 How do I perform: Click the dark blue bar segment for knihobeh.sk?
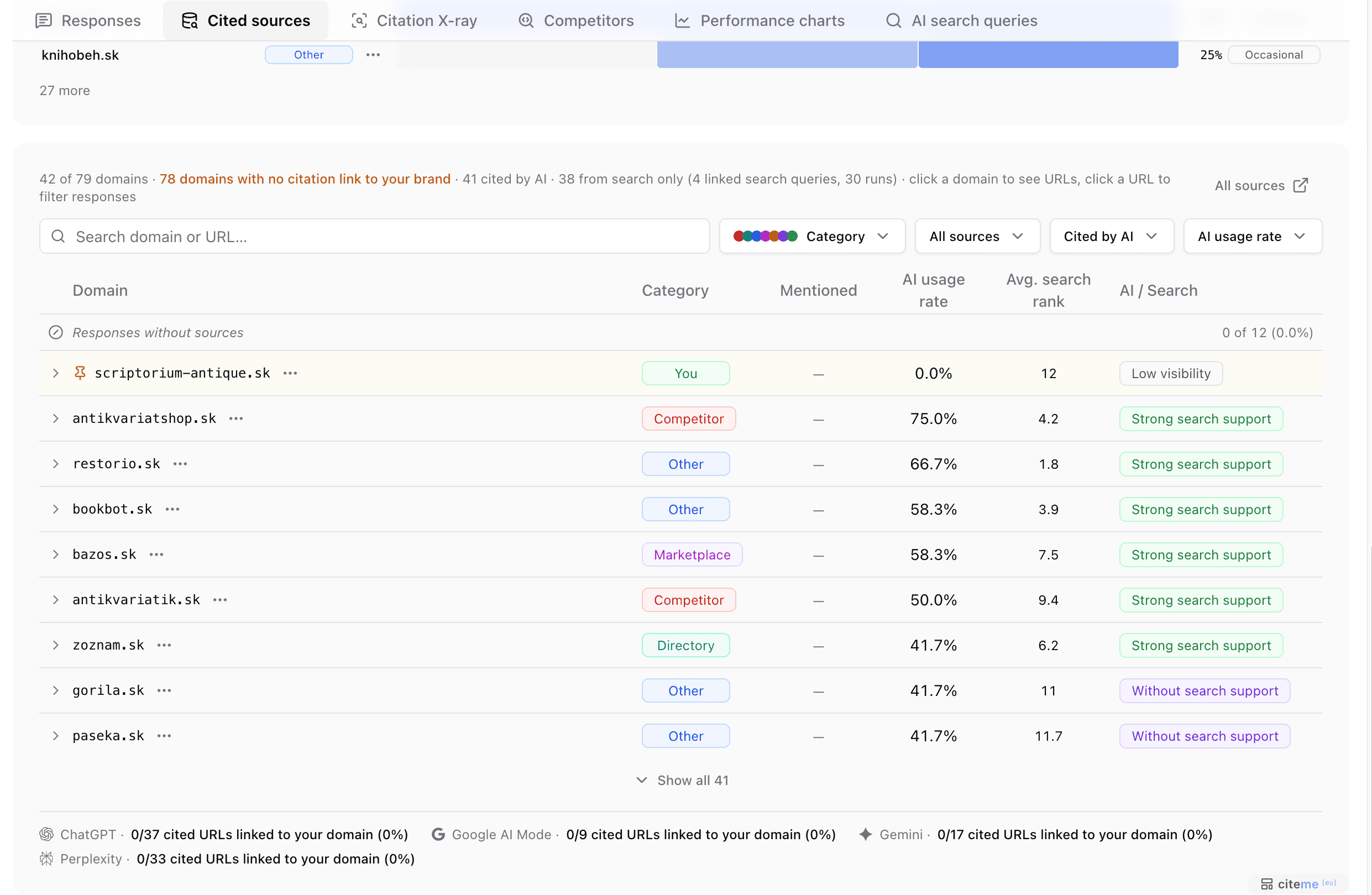(x=1048, y=55)
